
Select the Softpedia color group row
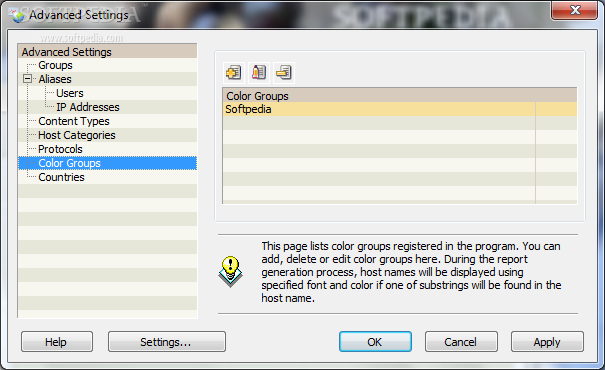point(400,109)
